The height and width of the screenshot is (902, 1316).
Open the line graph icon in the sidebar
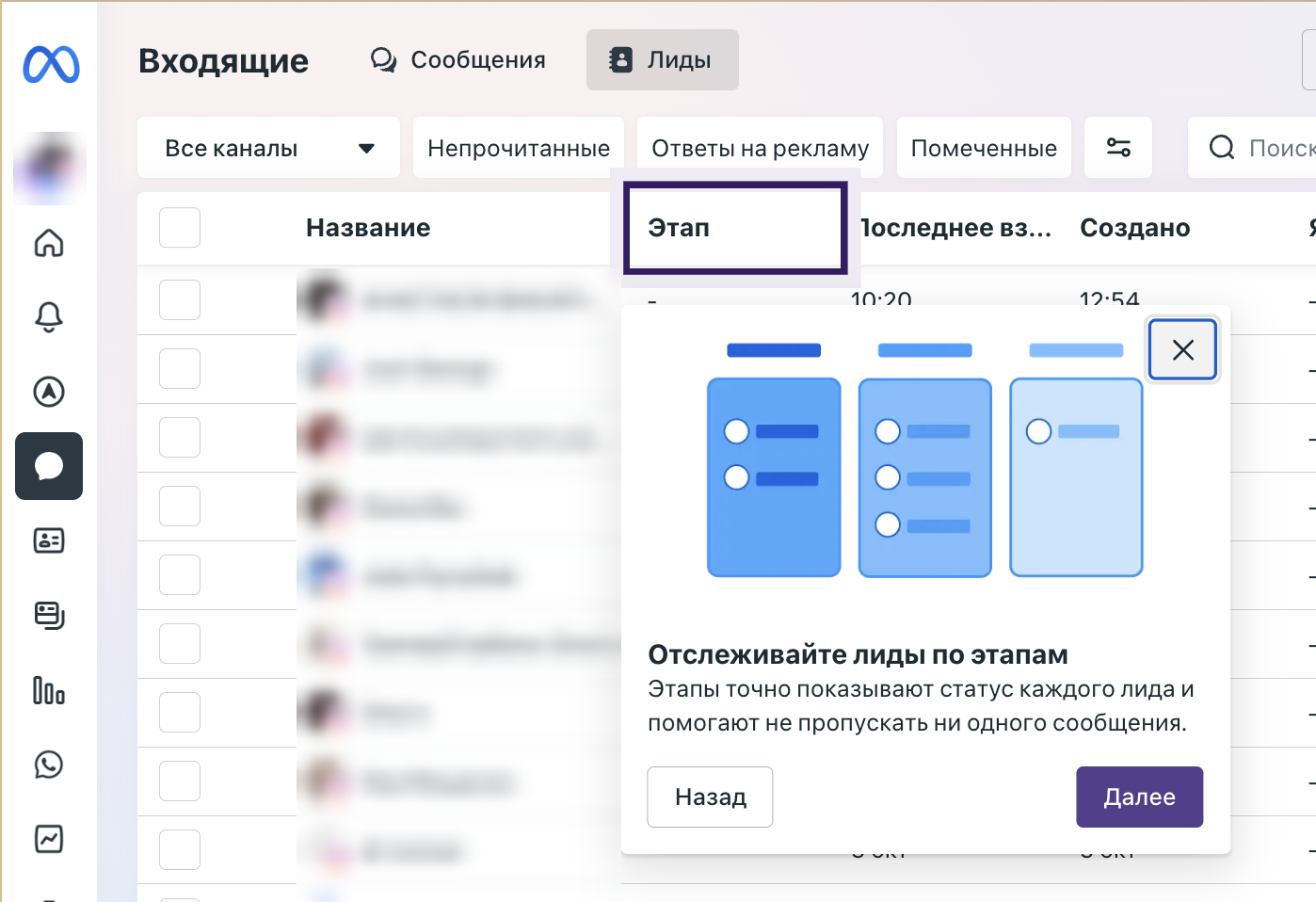(x=49, y=839)
